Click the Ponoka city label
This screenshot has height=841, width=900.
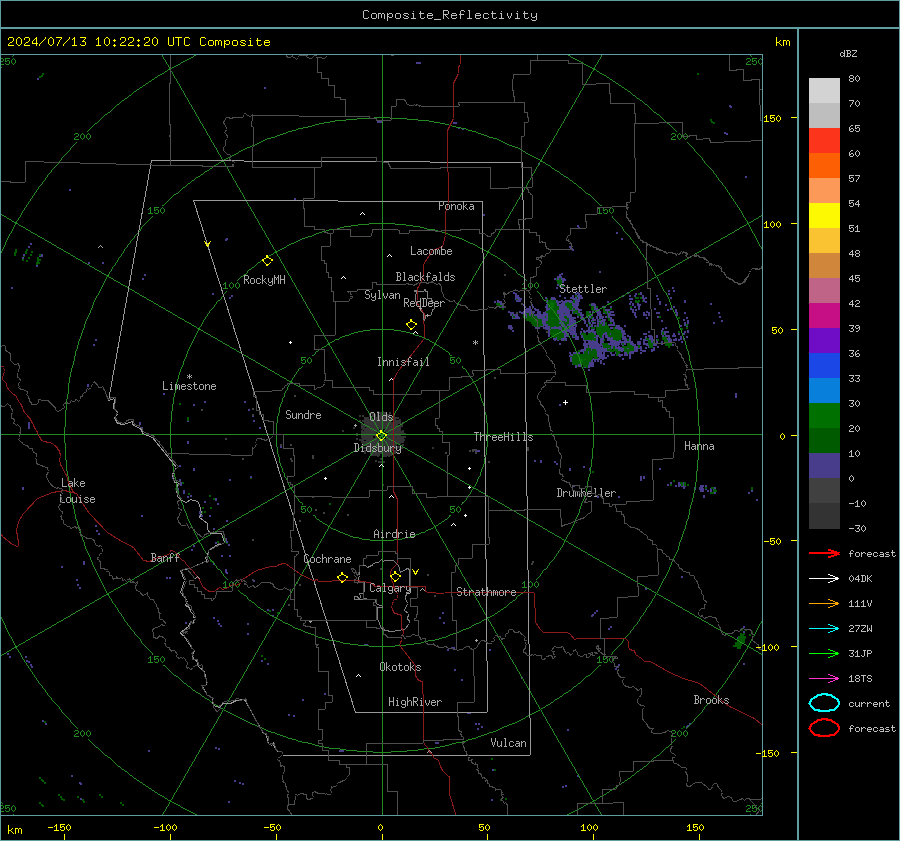click(x=456, y=206)
